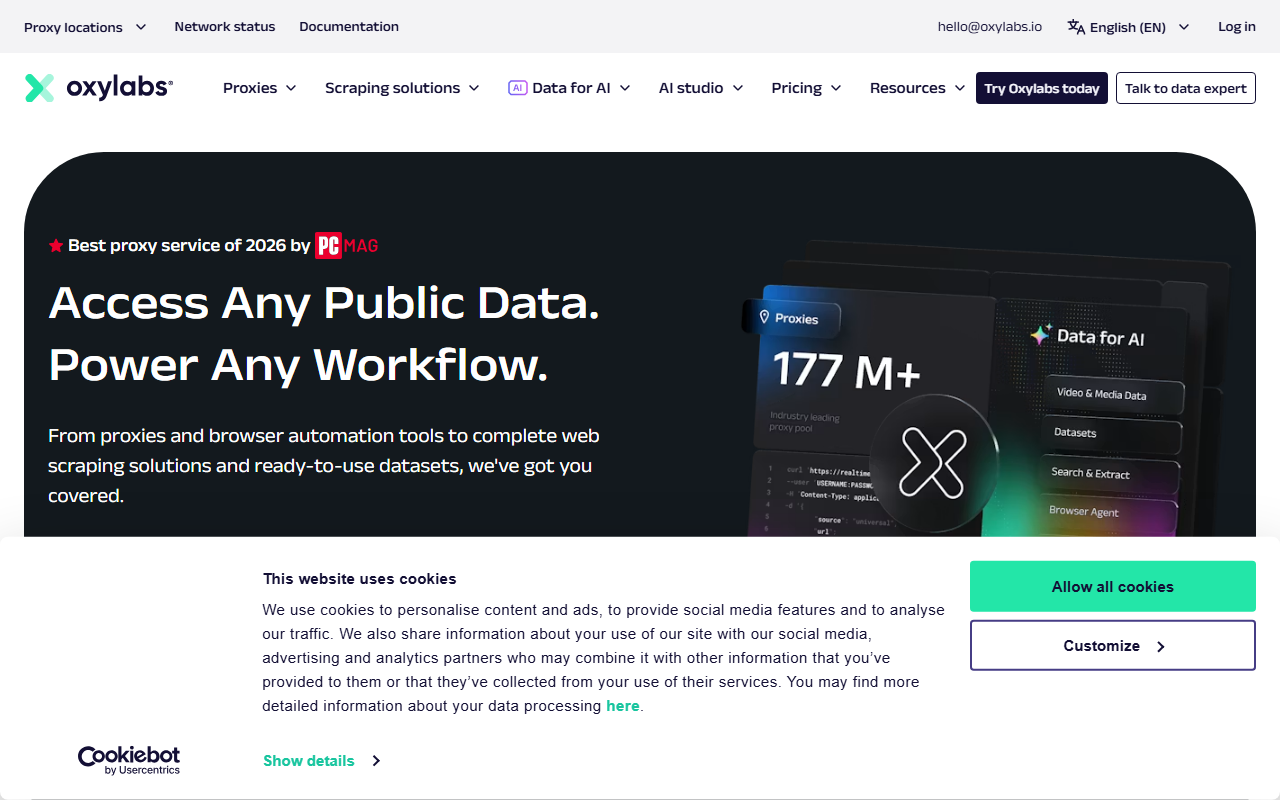Click the PC MAG logo
1280x800 pixels.
pyautogui.click(x=347, y=245)
